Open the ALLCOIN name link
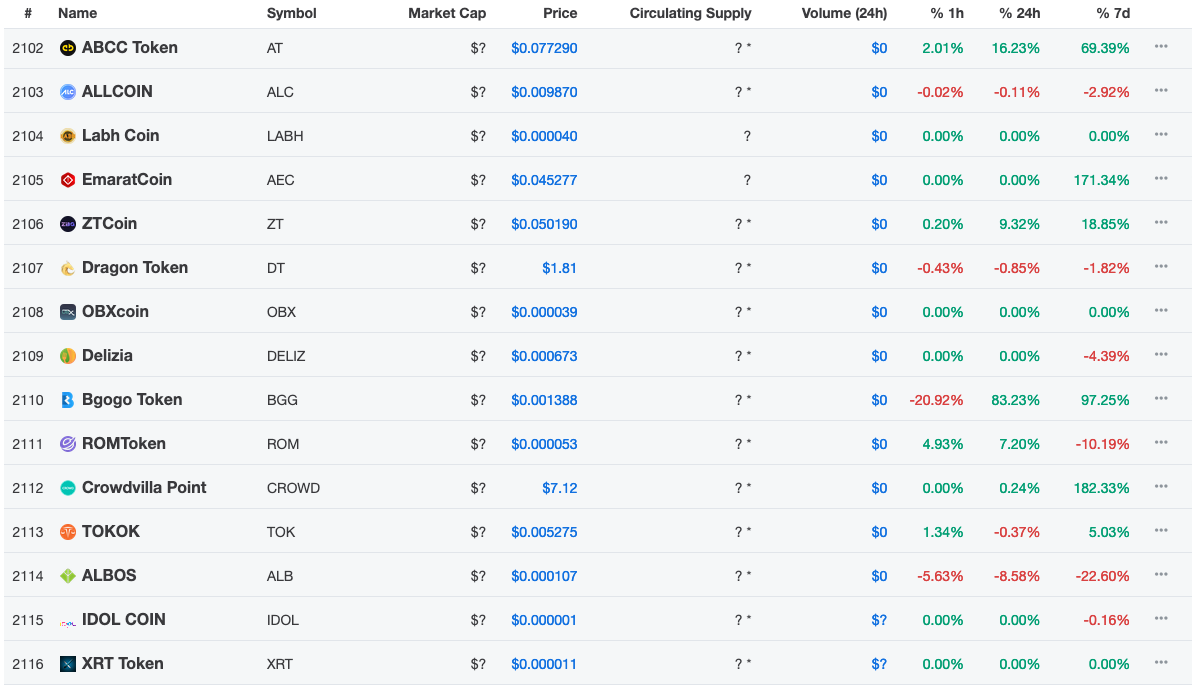The width and height of the screenshot is (1198, 690). (x=117, y=92)
